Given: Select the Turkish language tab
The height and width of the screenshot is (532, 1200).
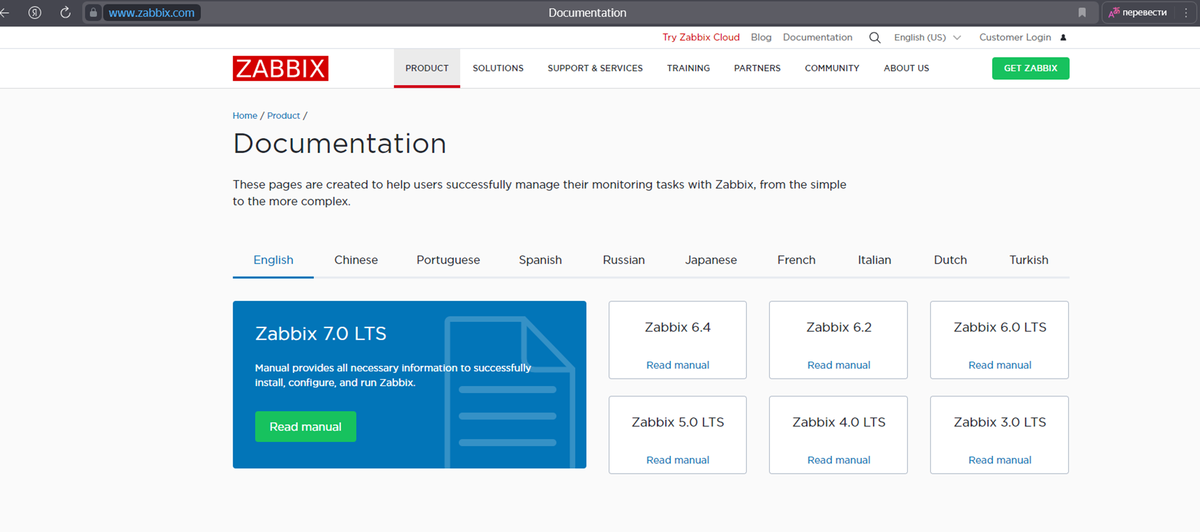Looking at the screenshot, I should 1029,260.
